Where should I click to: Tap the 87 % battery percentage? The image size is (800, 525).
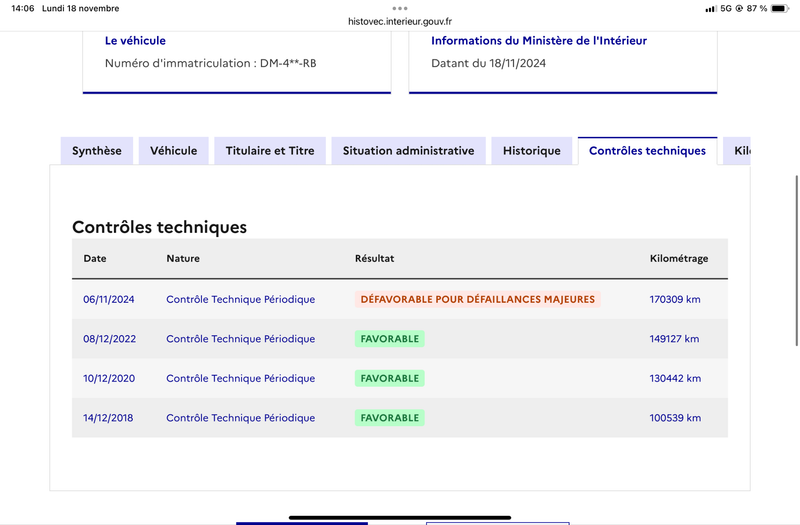757,8
